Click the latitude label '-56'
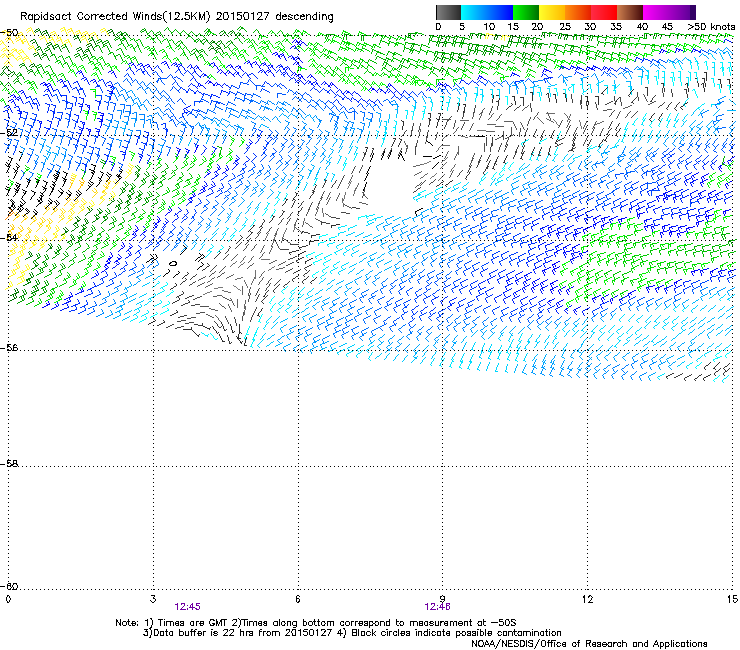 [9, 347]
